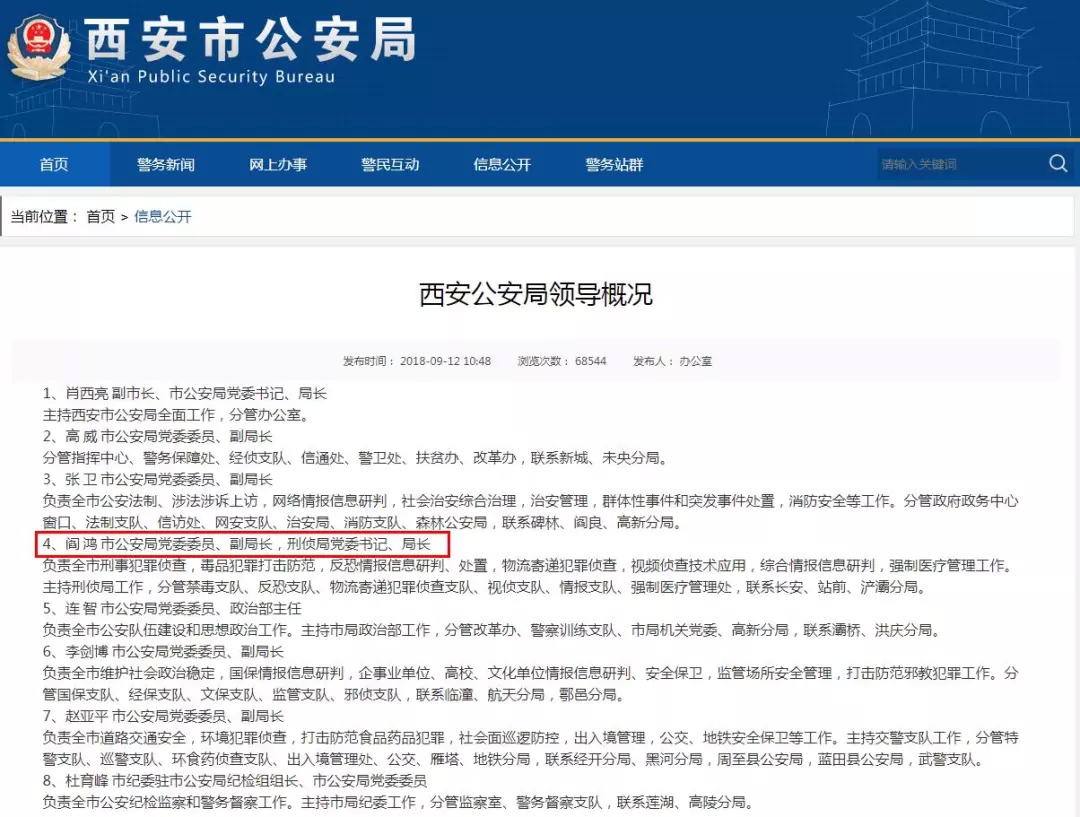1080x817 pixels.
Task: Click the line starting 窗口、法制支队
Action: coord(363,522)
